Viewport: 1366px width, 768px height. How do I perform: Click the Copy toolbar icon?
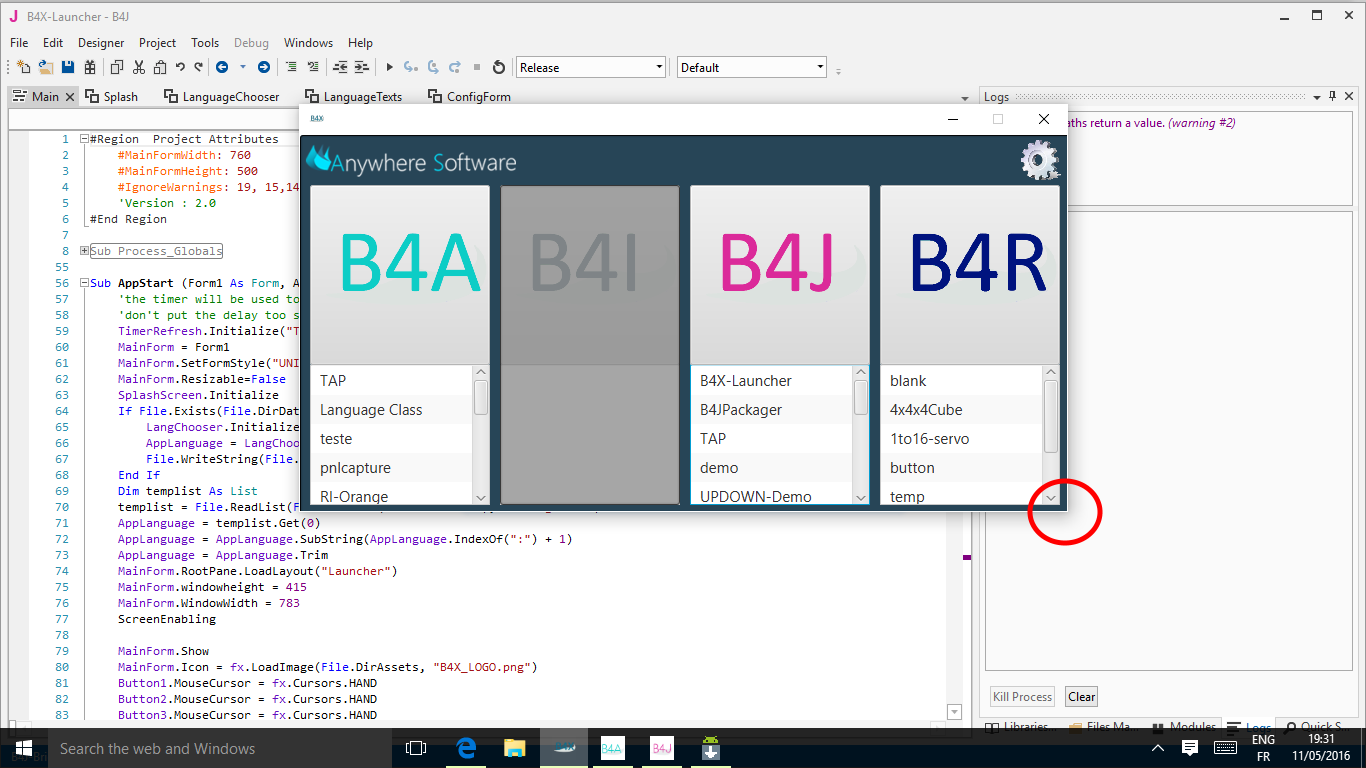coord(117,67)
